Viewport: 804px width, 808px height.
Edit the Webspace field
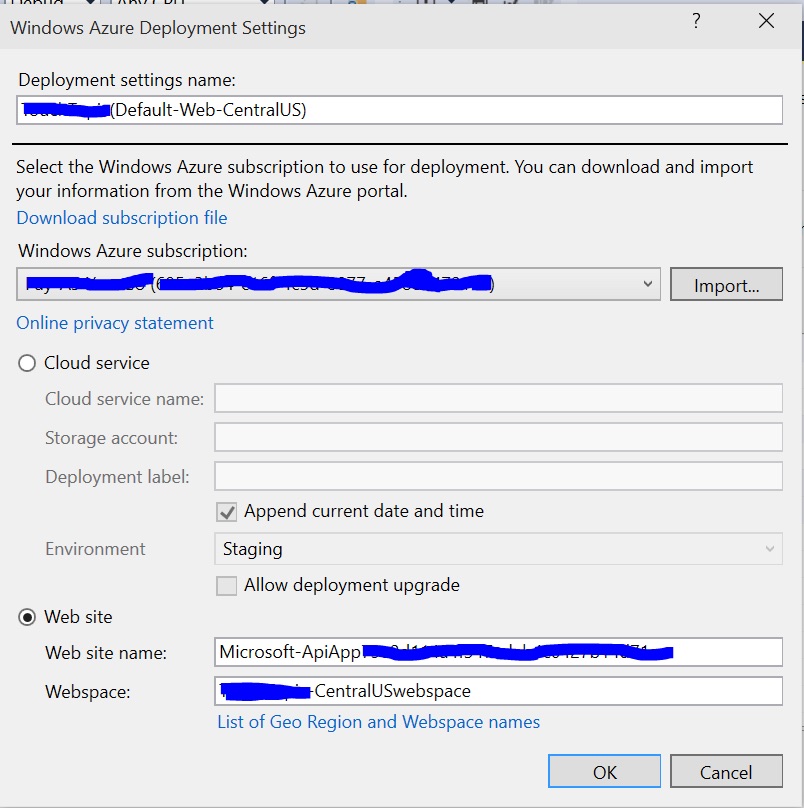tap(498, 691)
